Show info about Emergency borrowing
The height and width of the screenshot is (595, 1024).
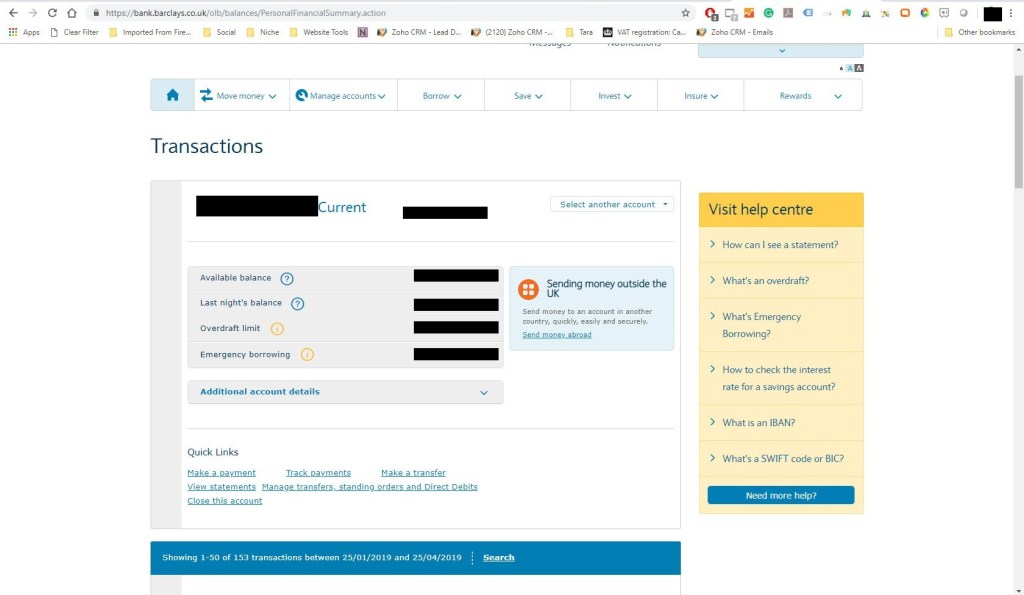click(x=307, y=355)
